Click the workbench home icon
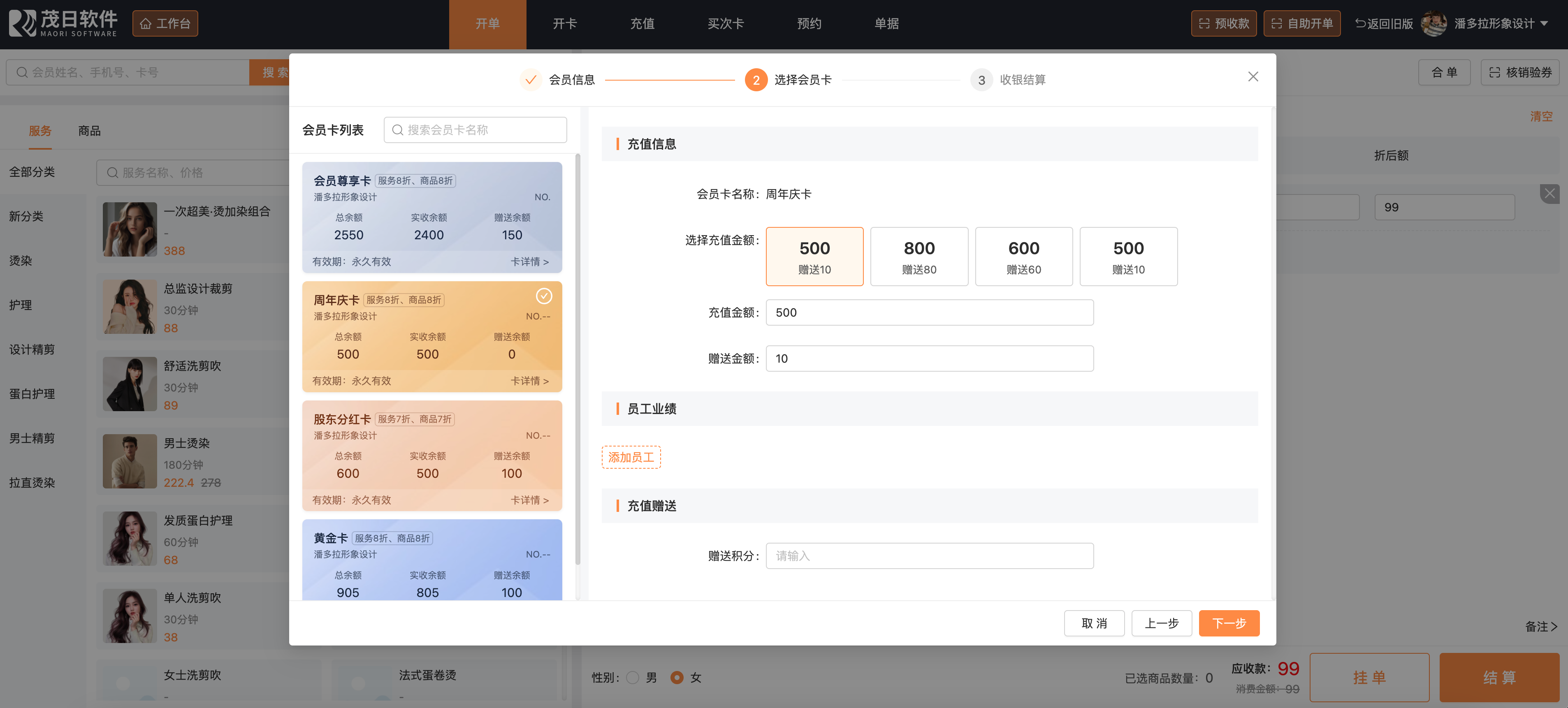 click(x=146, y=24)
